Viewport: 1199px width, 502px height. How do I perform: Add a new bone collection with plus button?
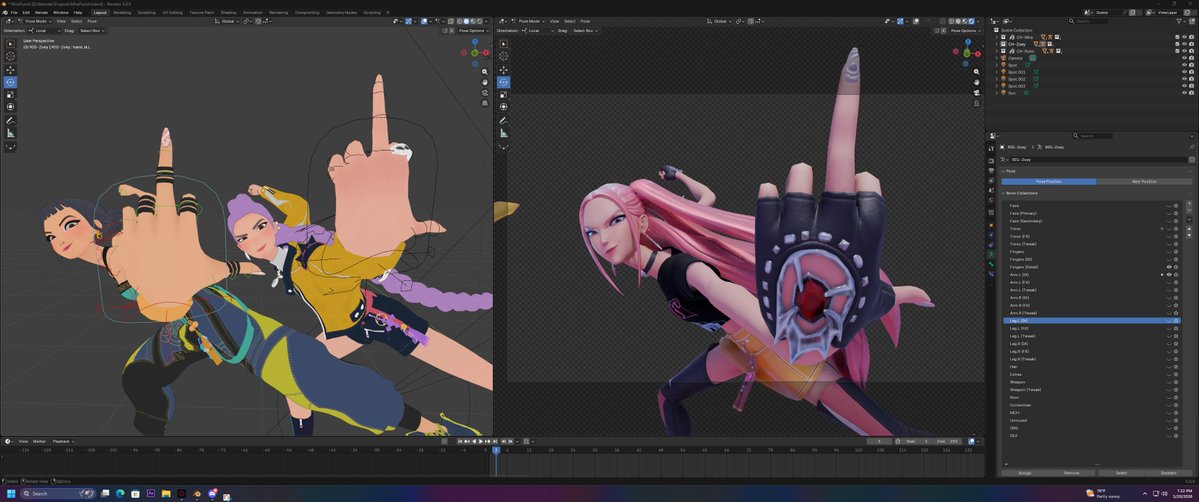pyautogui.click(x=1188, y=204)
